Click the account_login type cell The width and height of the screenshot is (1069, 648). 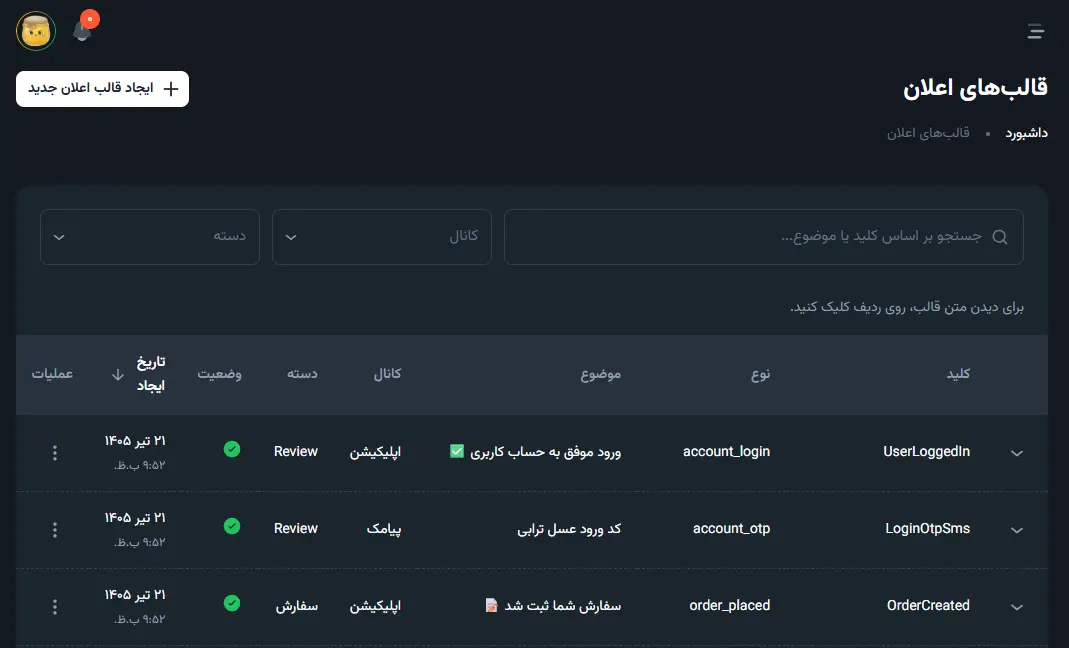coord(726,452)
